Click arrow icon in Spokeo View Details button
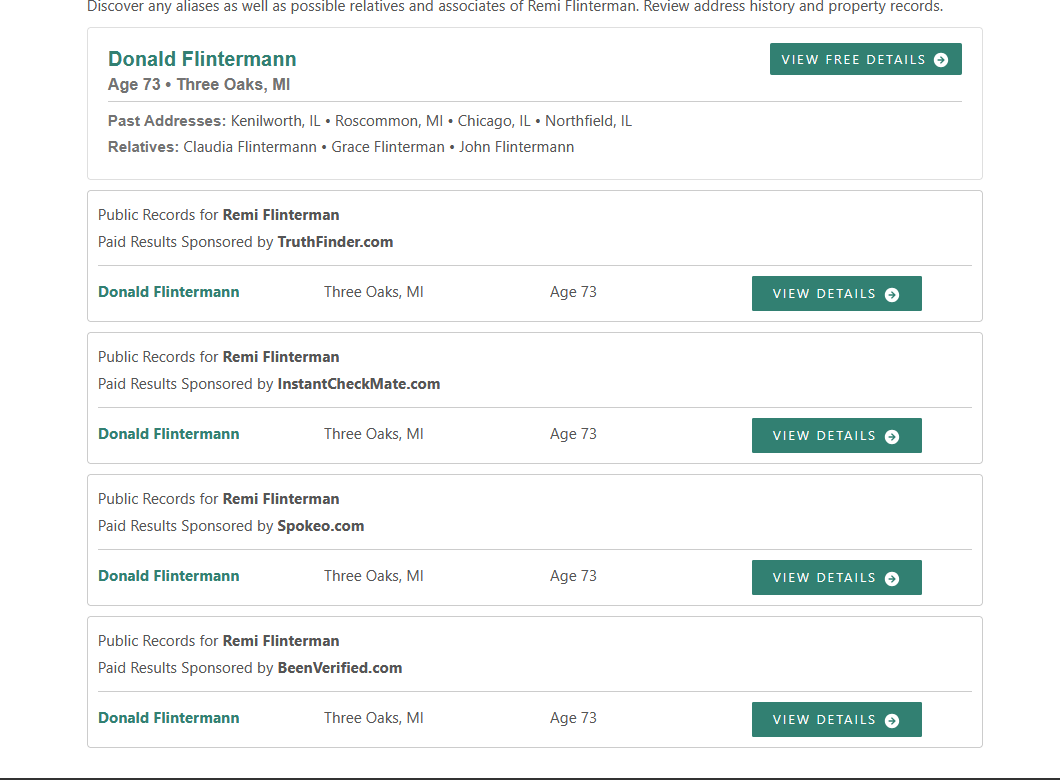The image size is (1060, 780). pos(892,578)
